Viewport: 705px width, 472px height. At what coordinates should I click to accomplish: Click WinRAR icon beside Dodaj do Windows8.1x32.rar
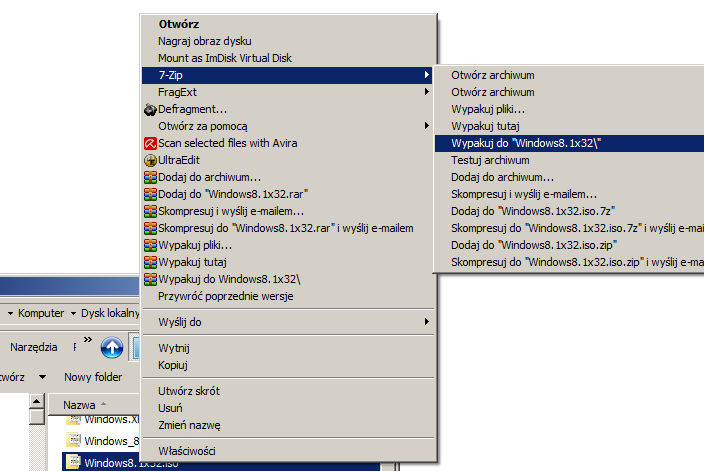pyautogui.click(x=150, y=195)
